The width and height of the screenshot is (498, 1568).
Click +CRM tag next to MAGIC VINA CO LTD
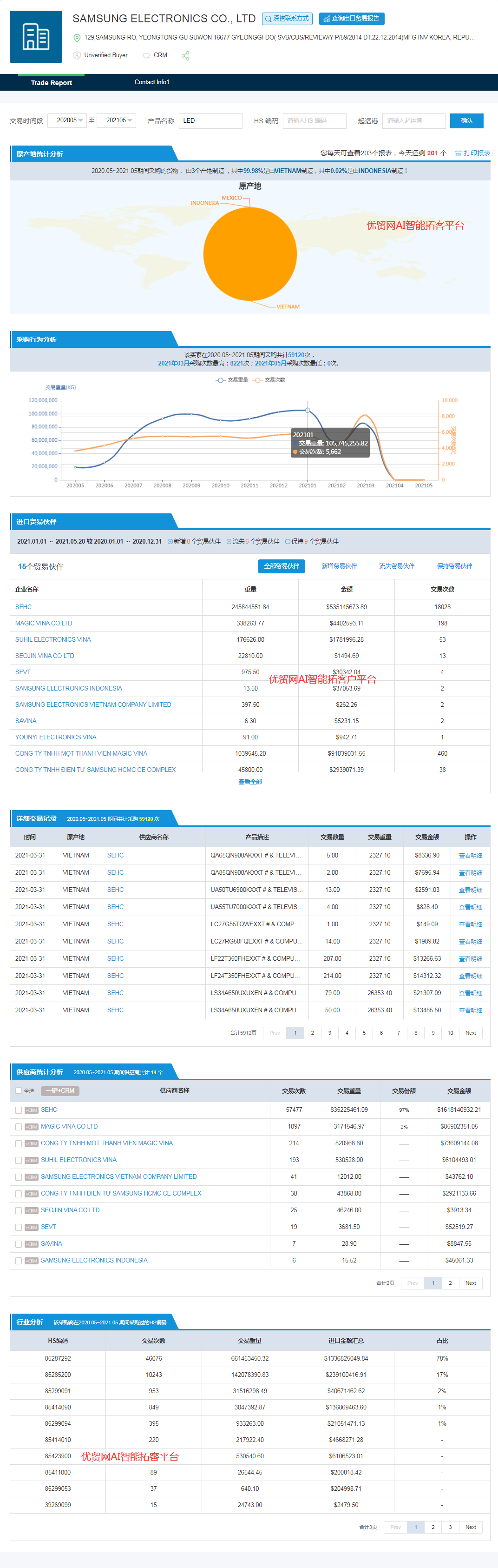coord(32,1127)
